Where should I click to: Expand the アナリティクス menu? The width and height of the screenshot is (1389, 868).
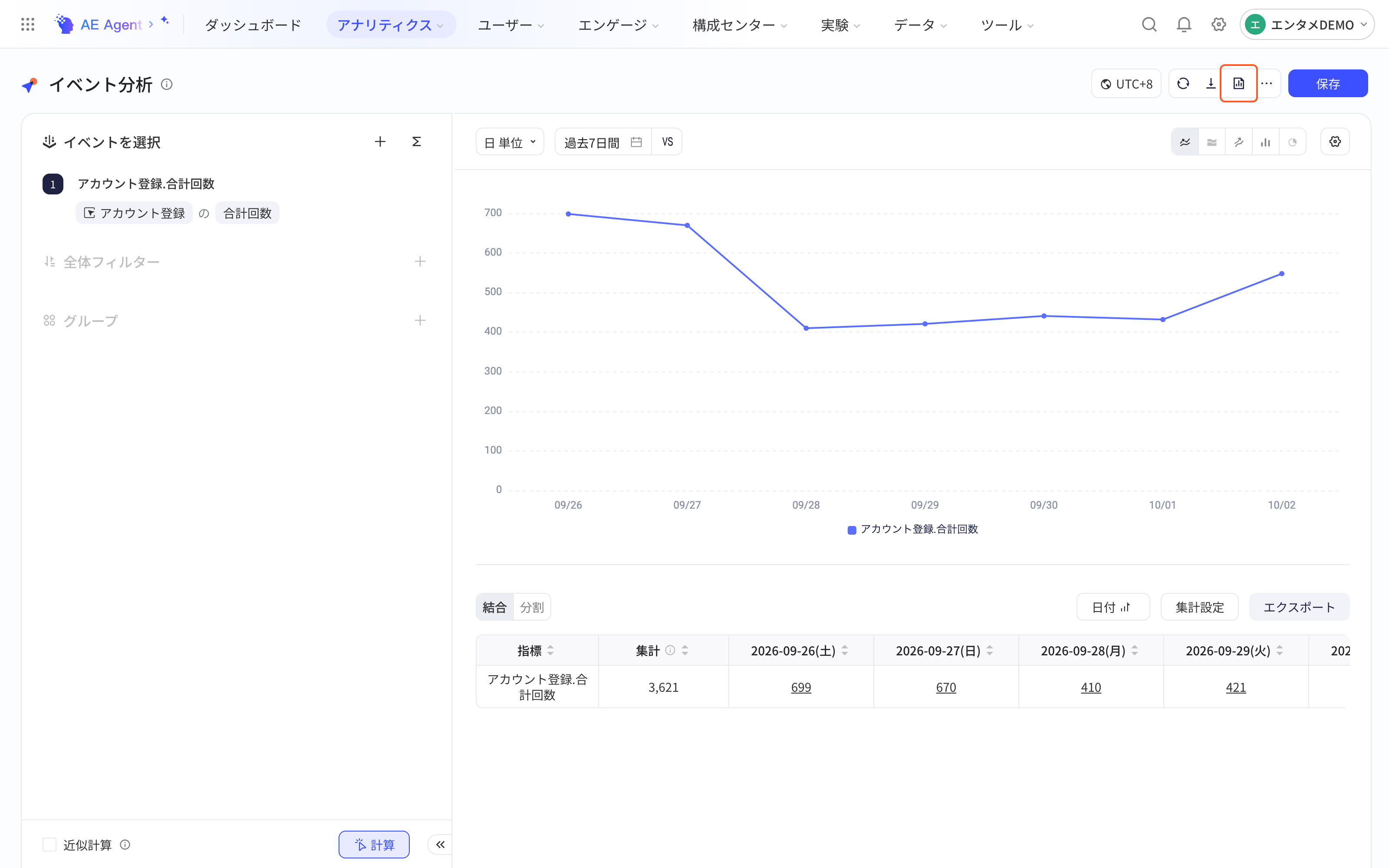[391, 25]
